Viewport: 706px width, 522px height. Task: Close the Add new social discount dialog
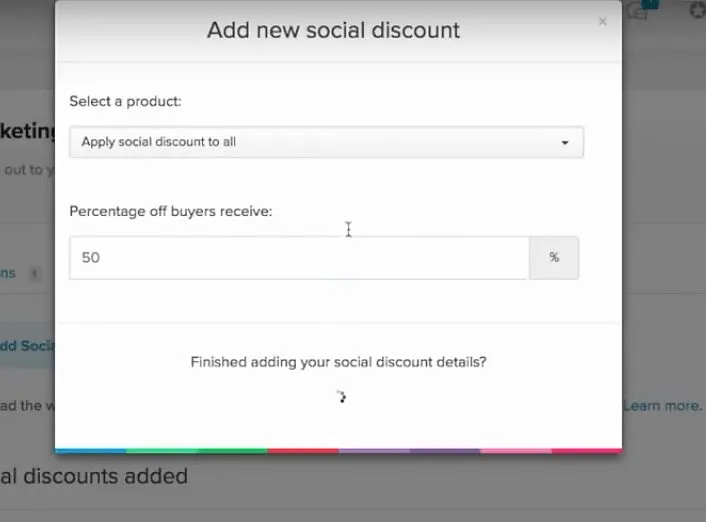602,22
